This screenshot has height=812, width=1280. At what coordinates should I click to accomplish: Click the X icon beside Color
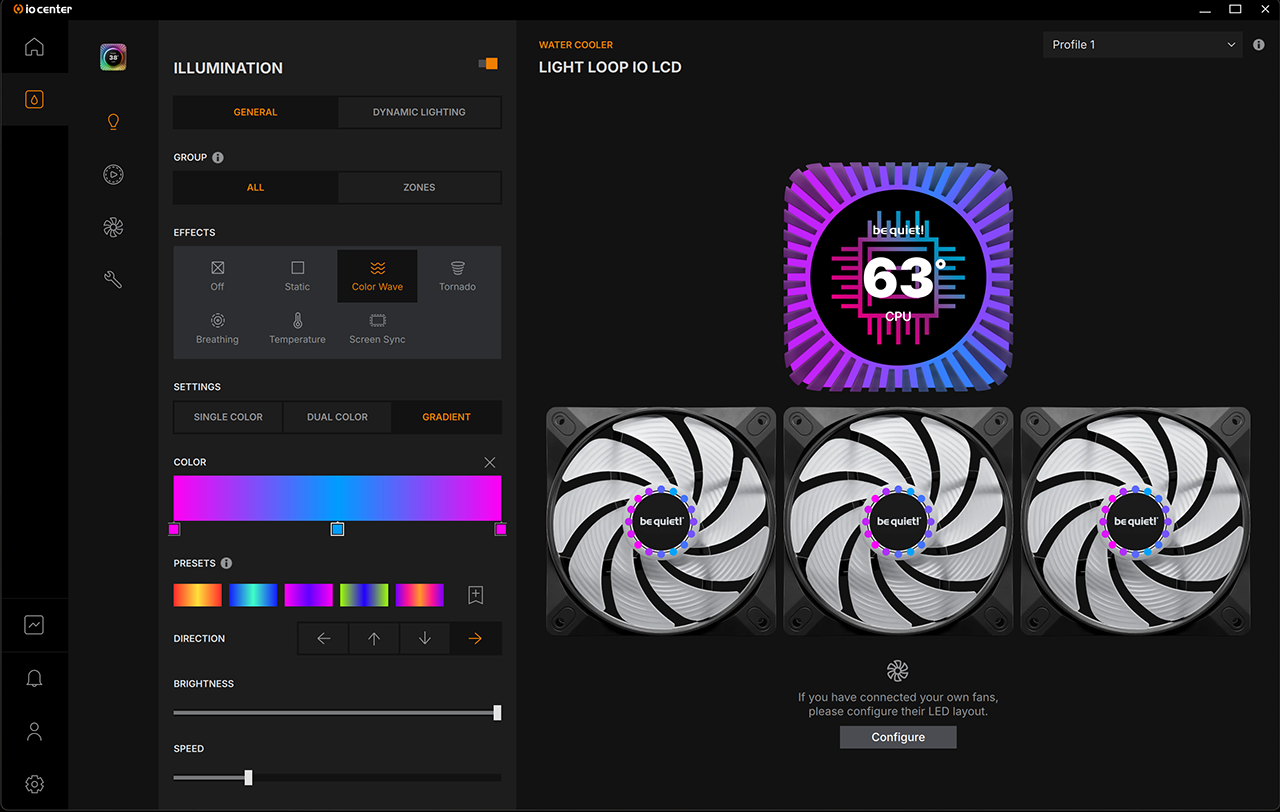pos(489,462)
